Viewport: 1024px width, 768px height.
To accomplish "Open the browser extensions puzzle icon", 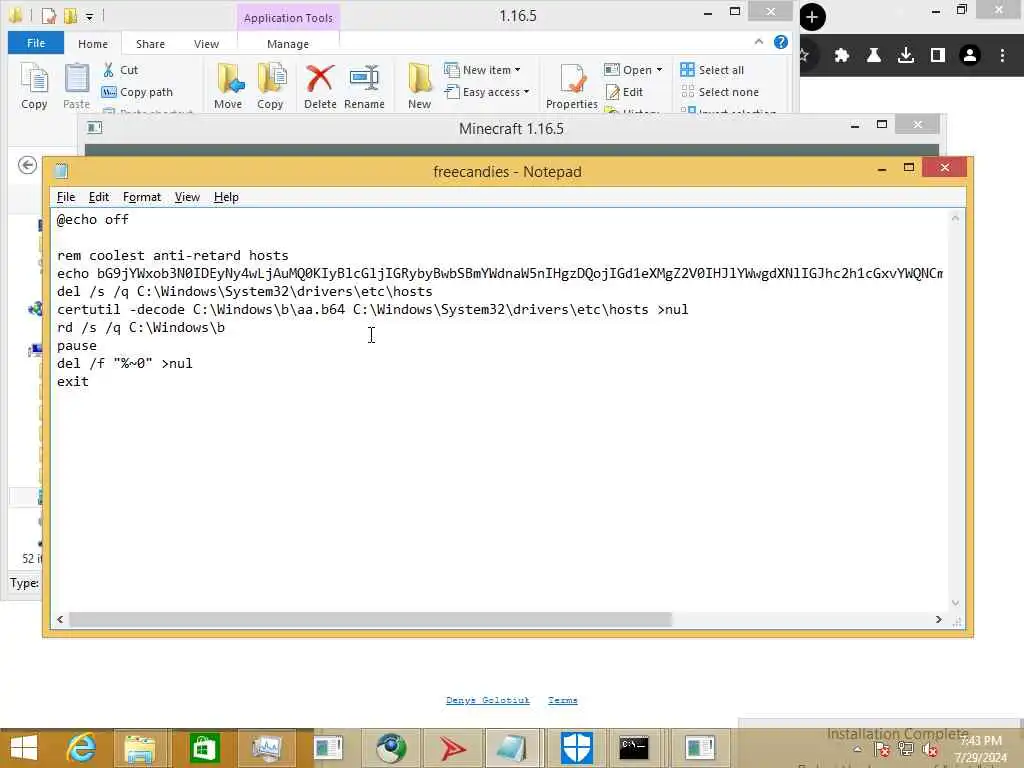I will 842,56.
